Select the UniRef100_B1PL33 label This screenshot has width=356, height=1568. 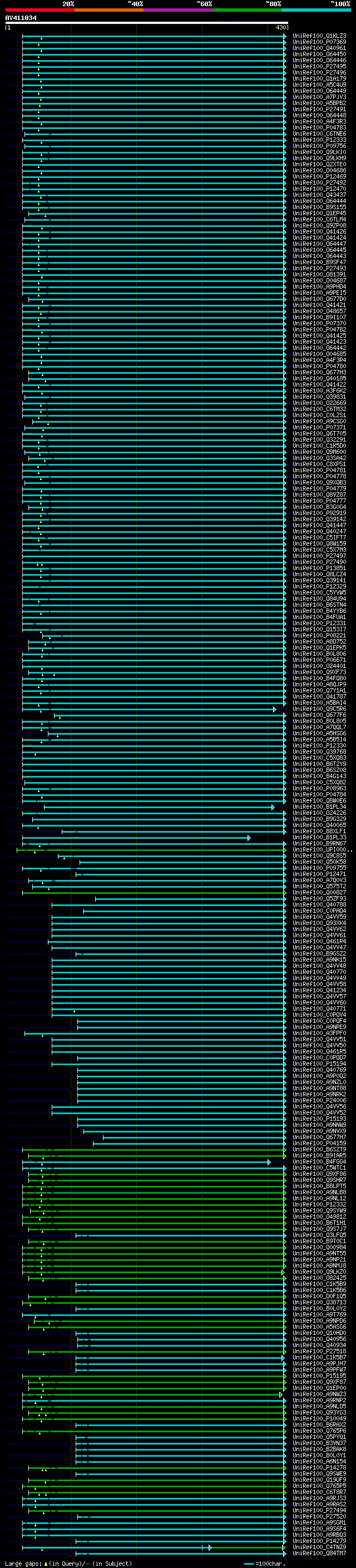tap(319, 838)
